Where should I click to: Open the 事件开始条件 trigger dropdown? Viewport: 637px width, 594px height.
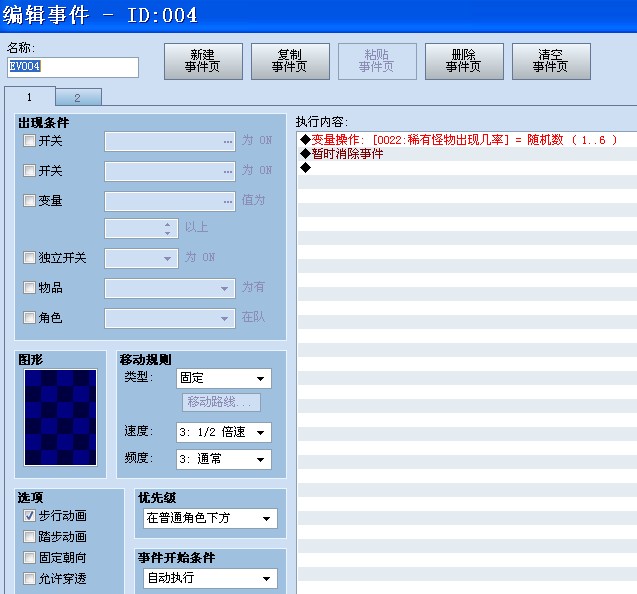click(x=210, y=578)
